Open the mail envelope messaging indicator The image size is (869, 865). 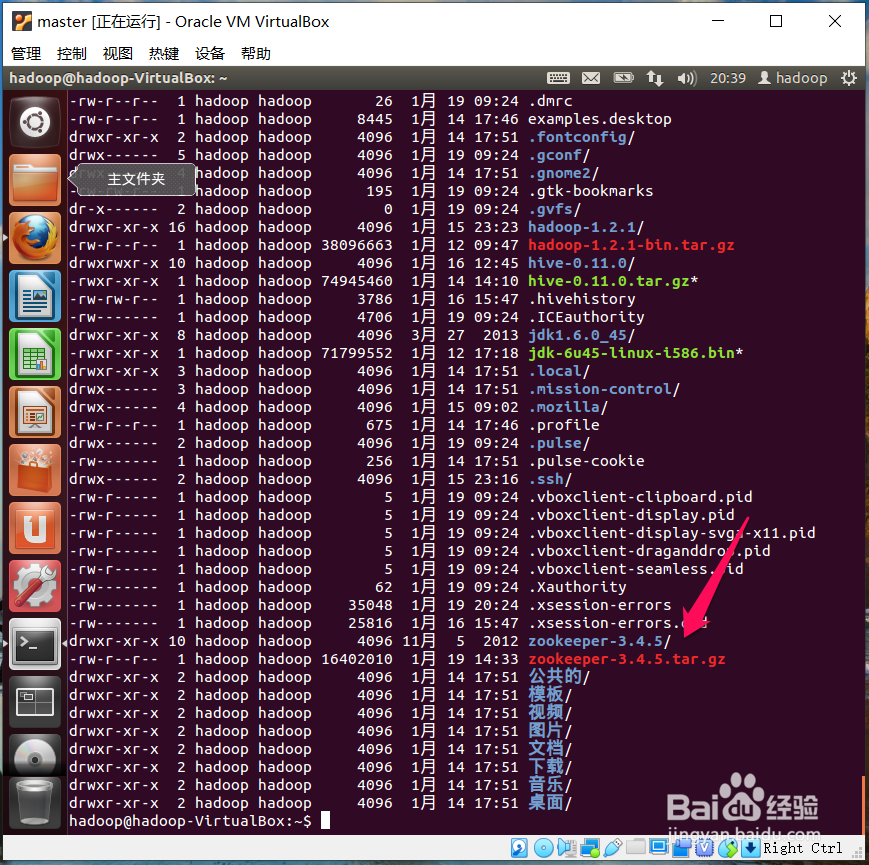click(x=591, y=78)
